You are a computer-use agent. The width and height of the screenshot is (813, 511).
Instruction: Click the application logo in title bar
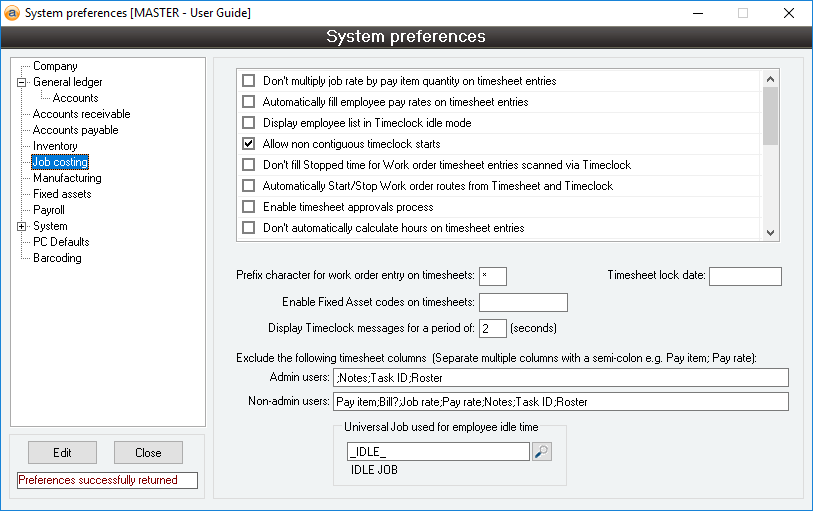(x=12, y=13)
